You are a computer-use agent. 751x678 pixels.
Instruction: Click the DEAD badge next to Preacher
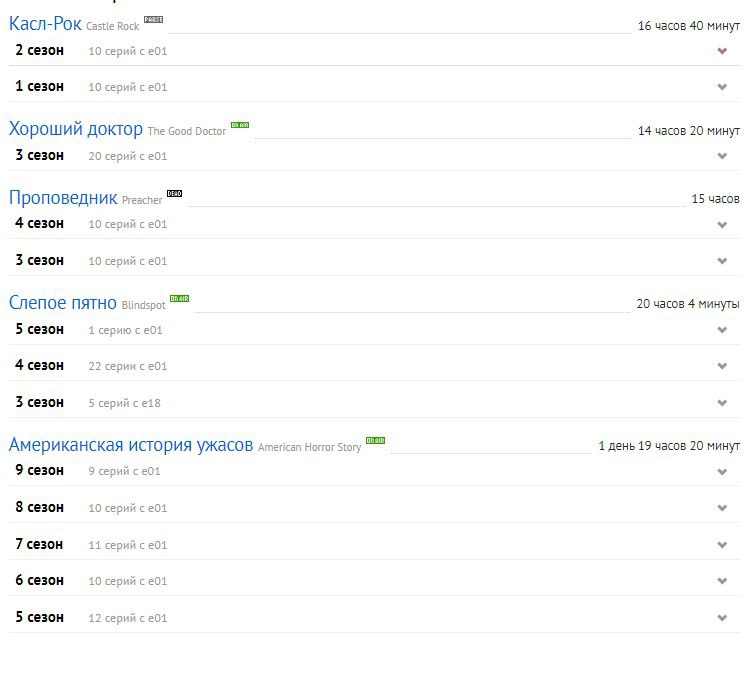(x=174, y=193)
